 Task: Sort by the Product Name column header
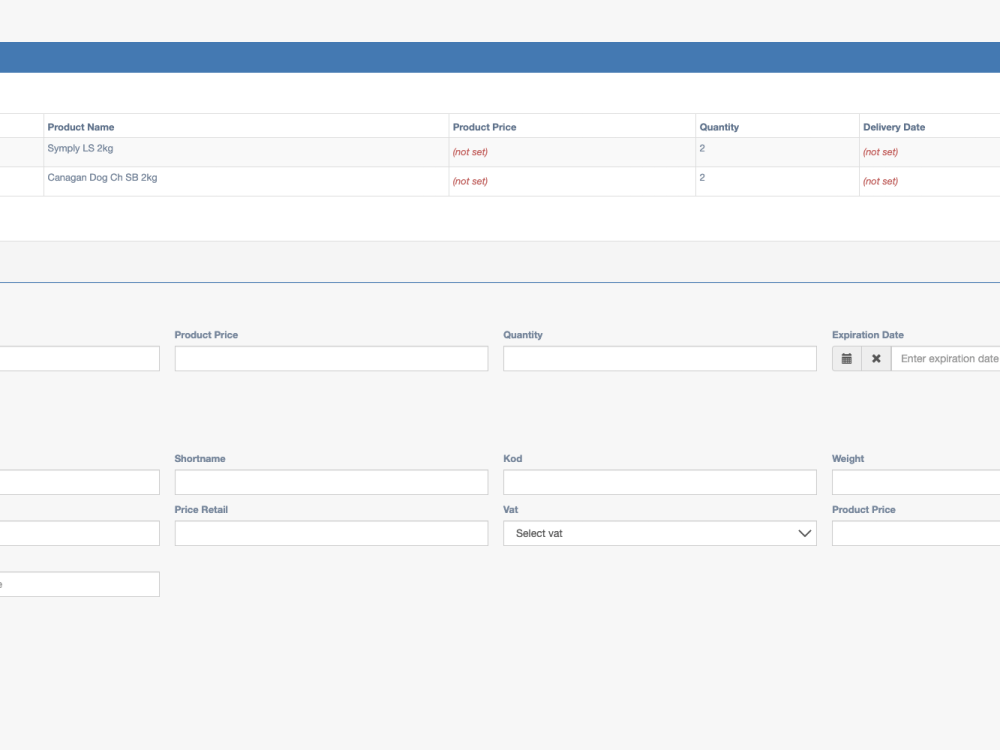[81, 127]
